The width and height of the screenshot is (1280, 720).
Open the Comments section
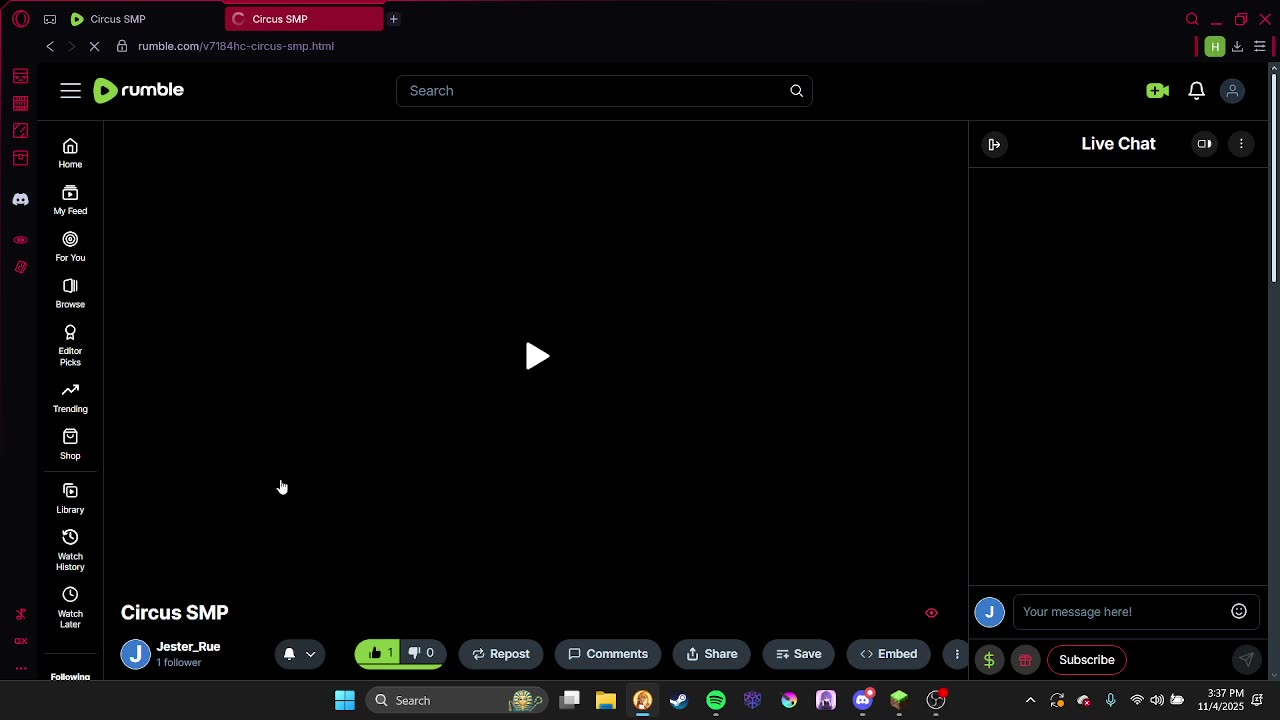tap(608, 654)
